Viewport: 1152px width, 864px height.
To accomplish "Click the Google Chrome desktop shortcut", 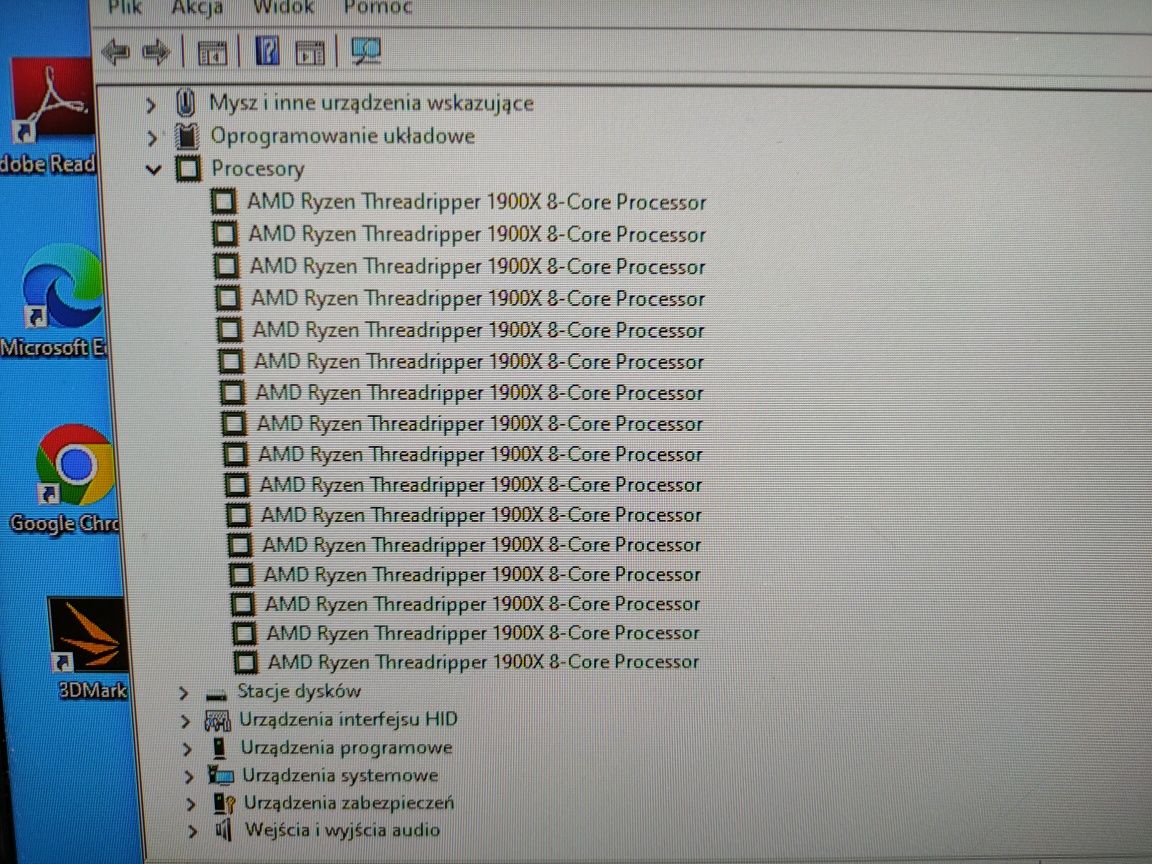I will pyautogui.click(x=66, y=481).
